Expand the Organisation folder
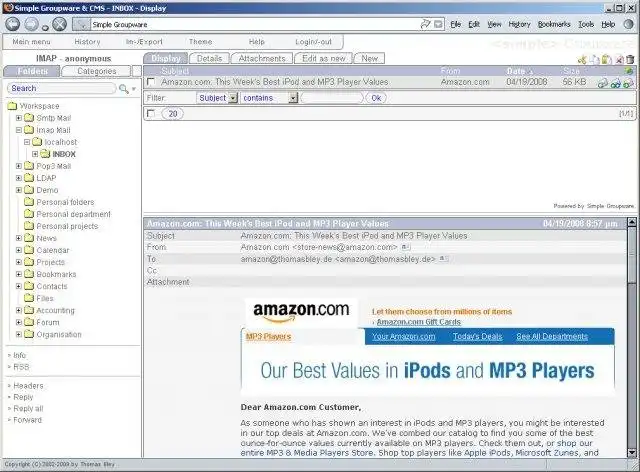Screen dimensions: 640x472 pyautogui.click(x=19, y=334)
